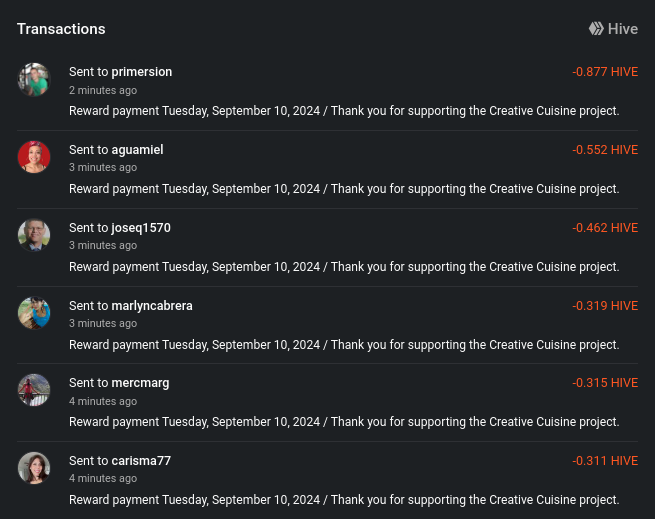655x519 pixels.
Task: Click the Hive logo icon
Action: coord(596,29)
